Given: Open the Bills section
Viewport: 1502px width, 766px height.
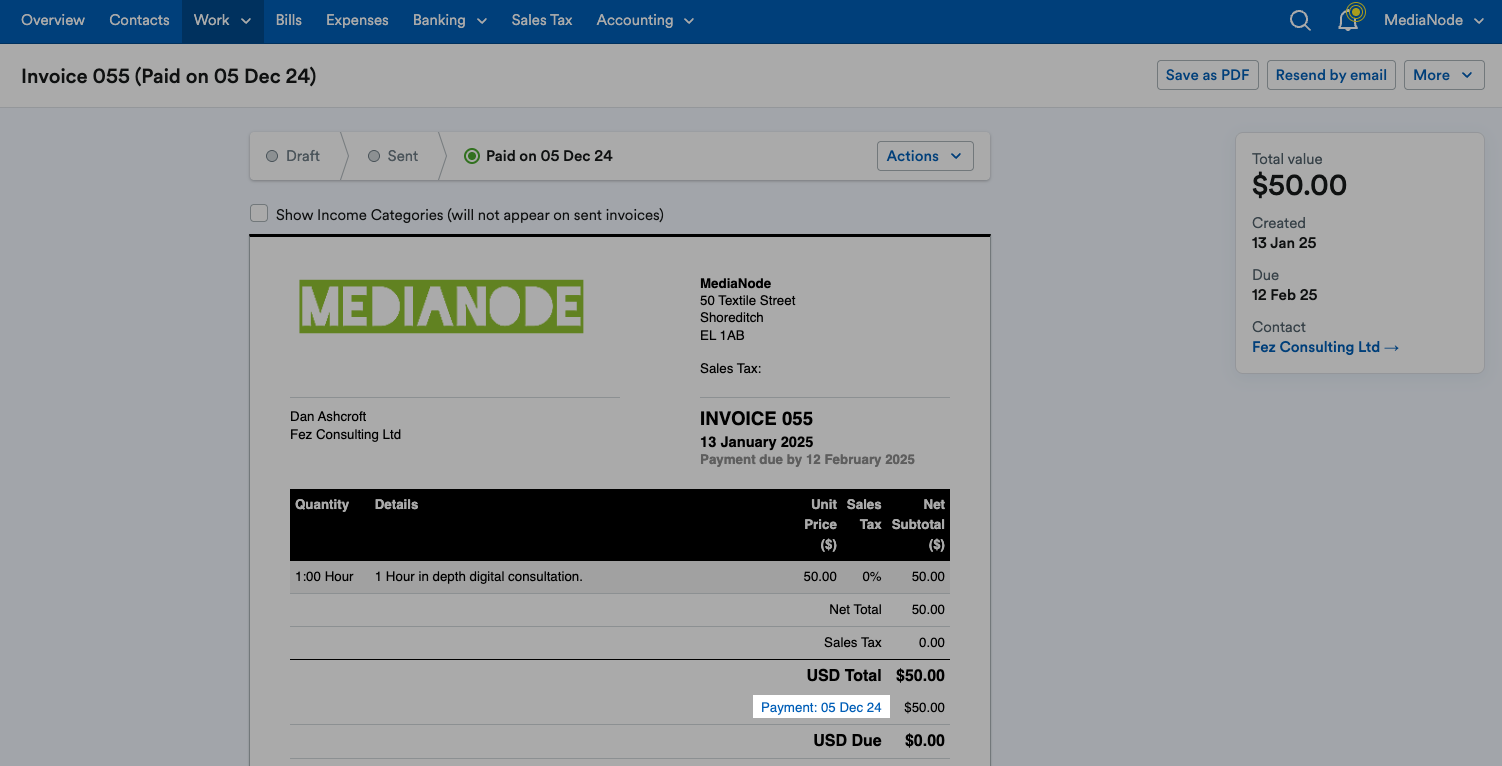Looking at the screenshot, I should pos(289,20).
